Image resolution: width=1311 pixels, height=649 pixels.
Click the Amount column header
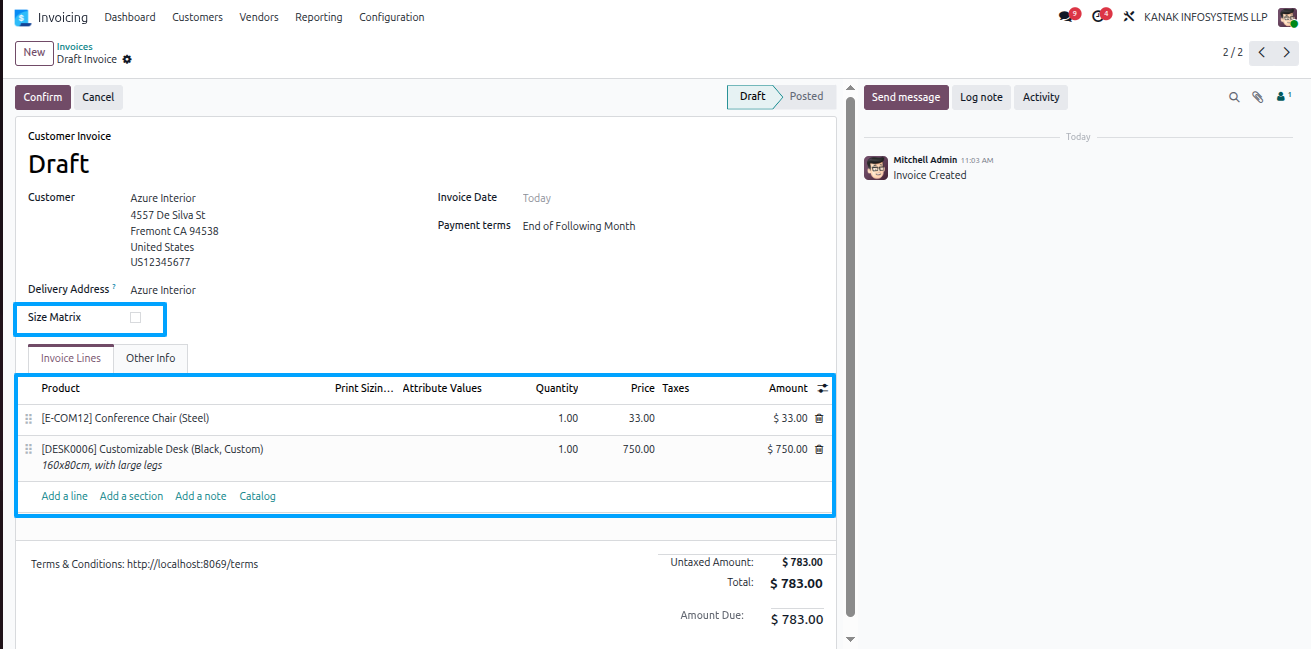788,388
